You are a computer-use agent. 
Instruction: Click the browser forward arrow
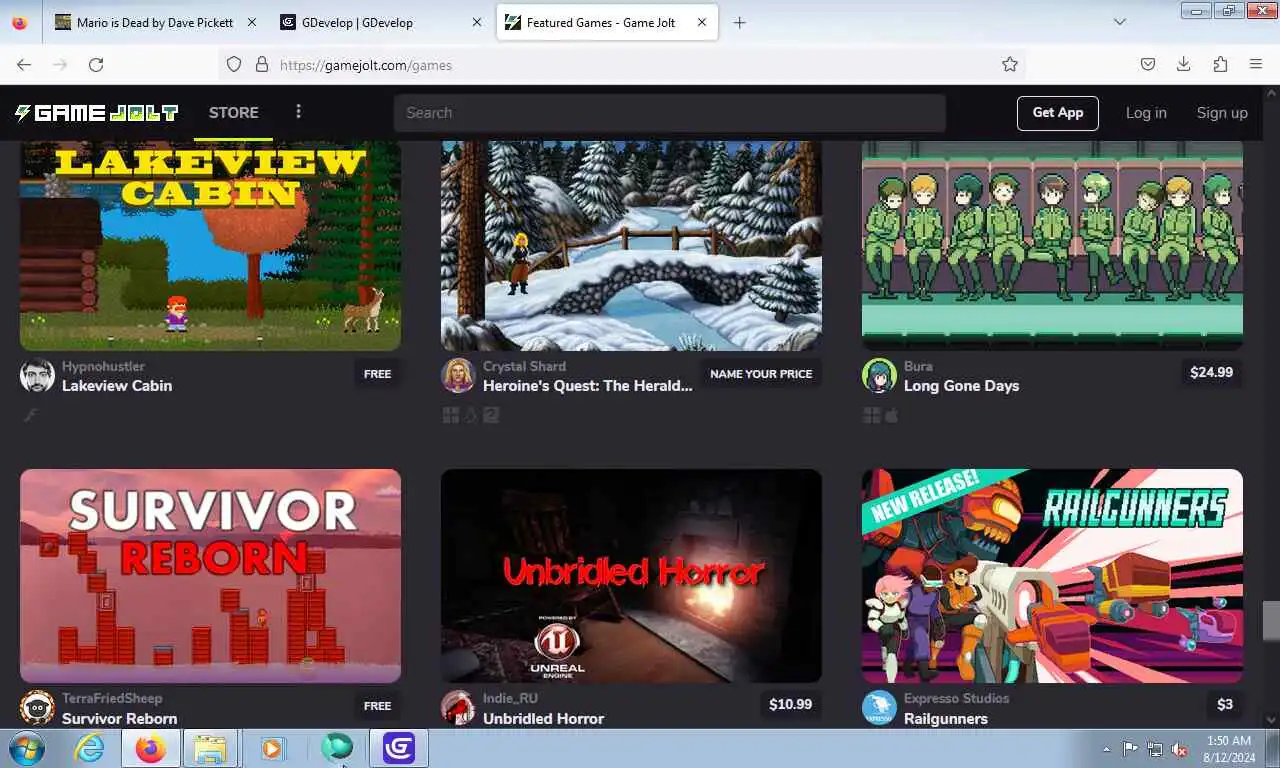[60, 64]
